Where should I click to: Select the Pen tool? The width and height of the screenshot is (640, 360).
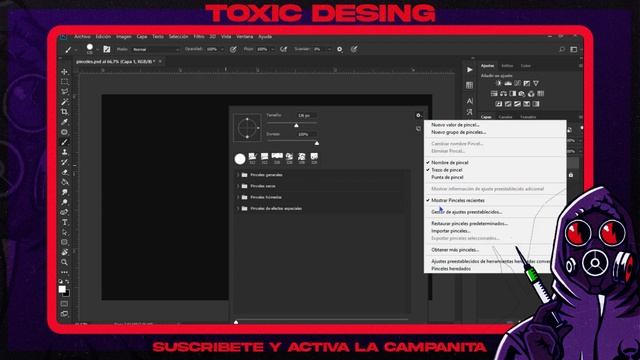coord(64,212)
